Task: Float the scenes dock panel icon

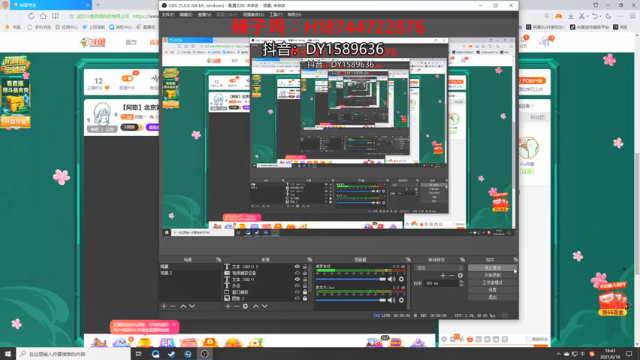Action: coord(219,260)
